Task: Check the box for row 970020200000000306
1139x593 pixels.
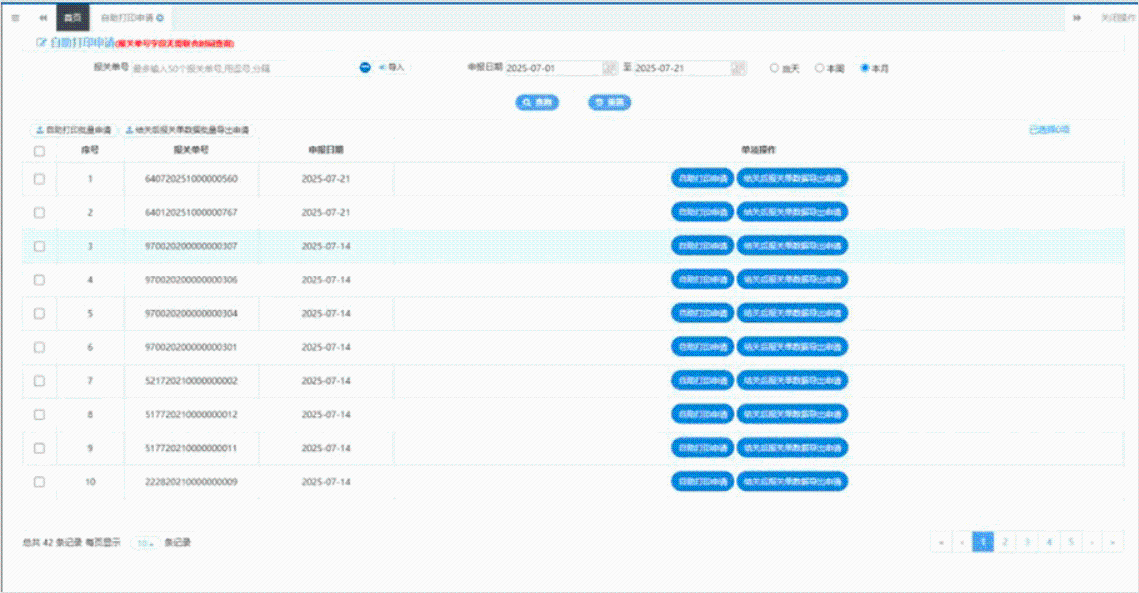Action: (x=39, y=280)
